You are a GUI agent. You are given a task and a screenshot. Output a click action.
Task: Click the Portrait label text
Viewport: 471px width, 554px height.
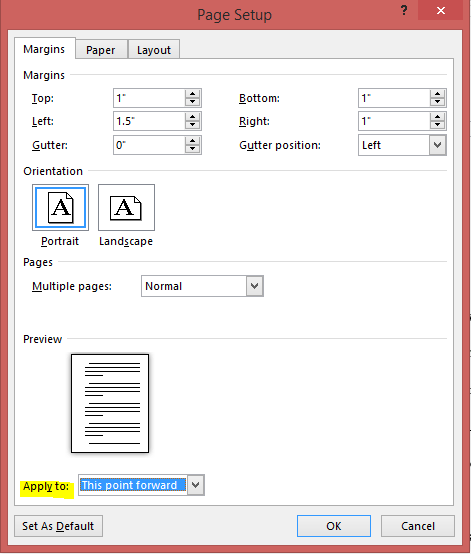click(60, 241)
